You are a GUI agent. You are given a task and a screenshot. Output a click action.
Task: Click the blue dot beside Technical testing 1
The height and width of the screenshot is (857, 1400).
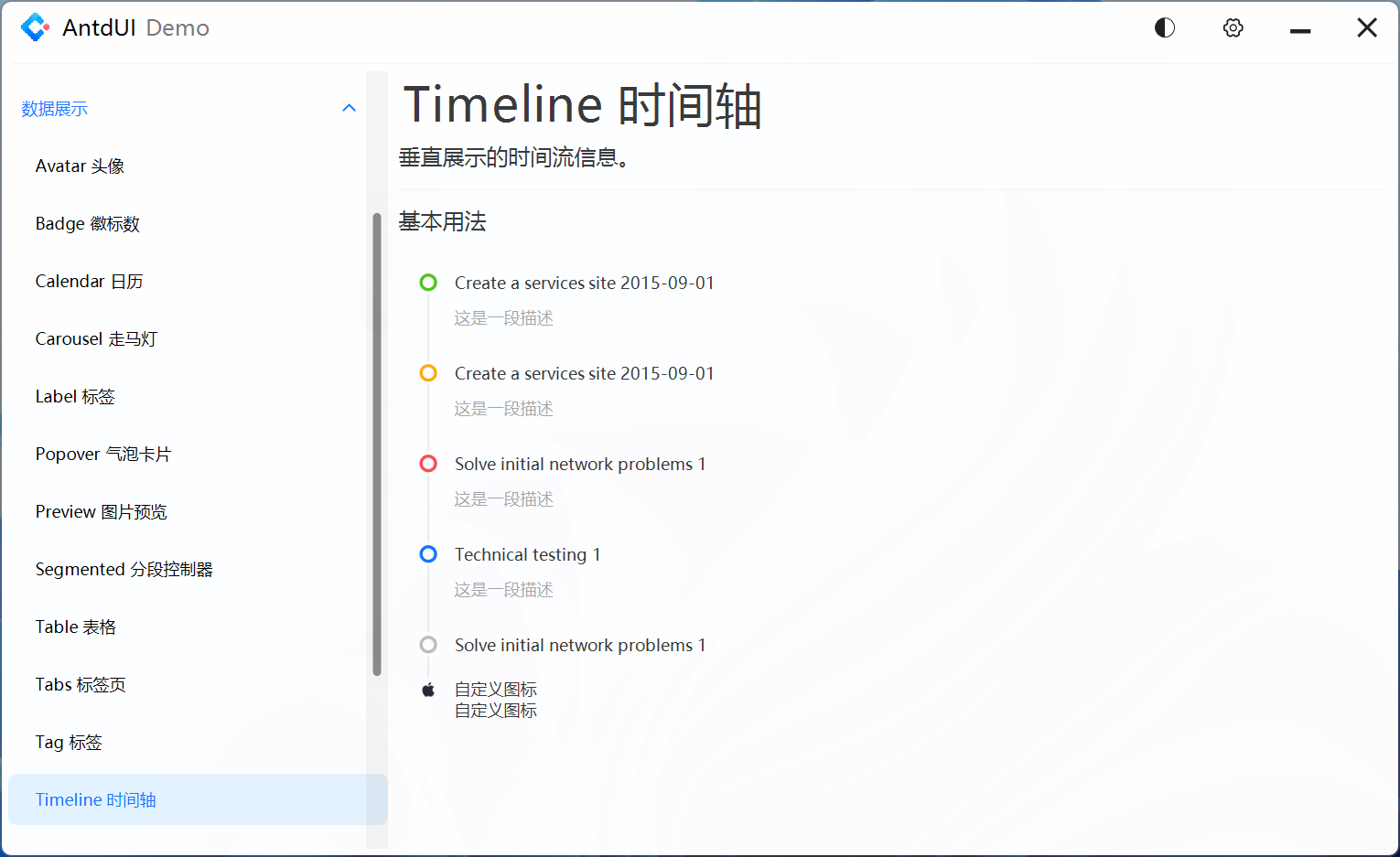pyautogui.click(x=428, y=553)
